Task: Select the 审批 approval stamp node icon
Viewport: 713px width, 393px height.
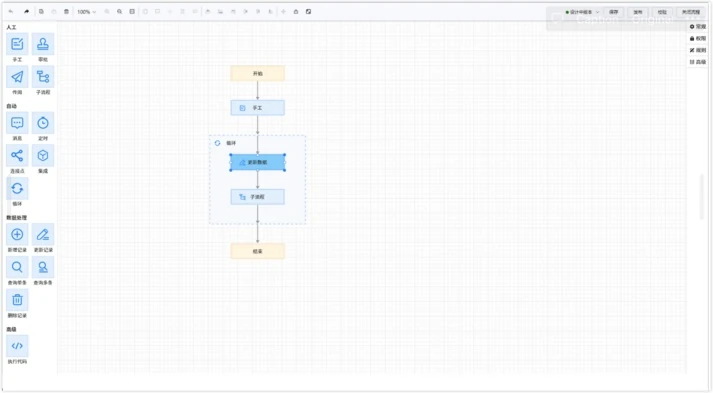Action: click(43, 44)
